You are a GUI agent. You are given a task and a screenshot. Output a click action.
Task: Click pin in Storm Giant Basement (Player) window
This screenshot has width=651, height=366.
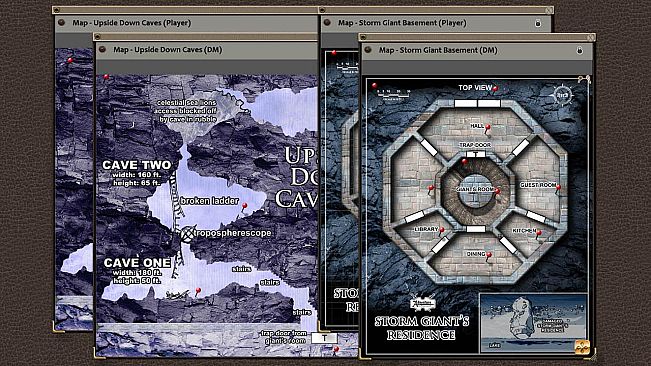[334, 54]
